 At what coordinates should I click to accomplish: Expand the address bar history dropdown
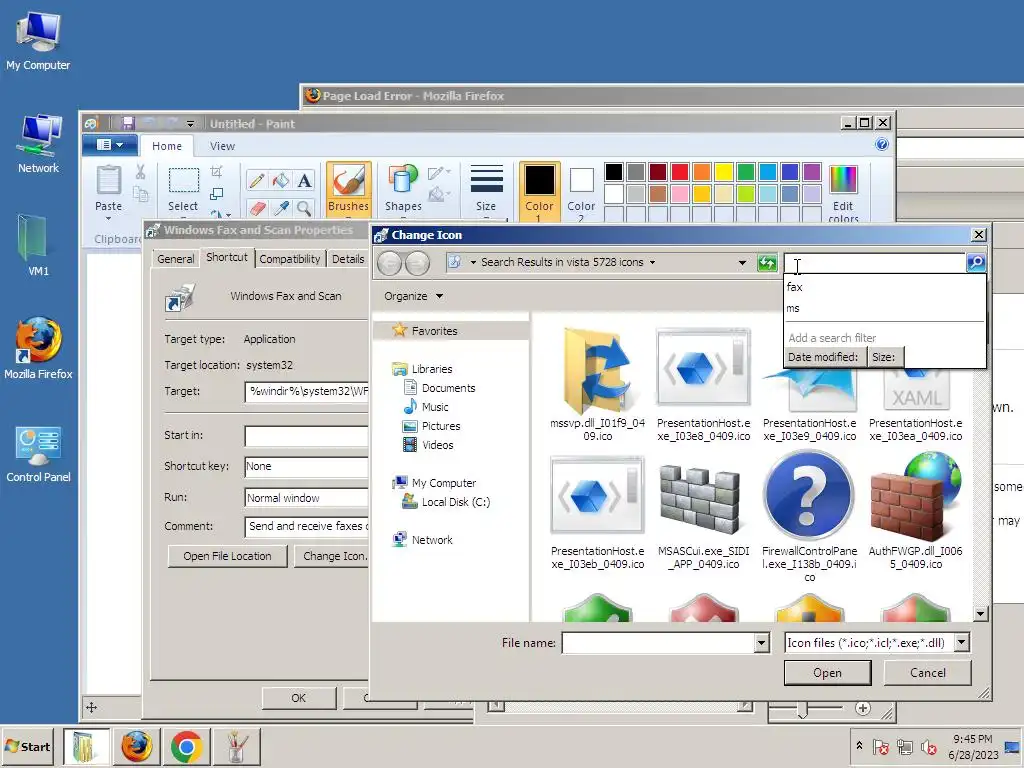[742, 263]
